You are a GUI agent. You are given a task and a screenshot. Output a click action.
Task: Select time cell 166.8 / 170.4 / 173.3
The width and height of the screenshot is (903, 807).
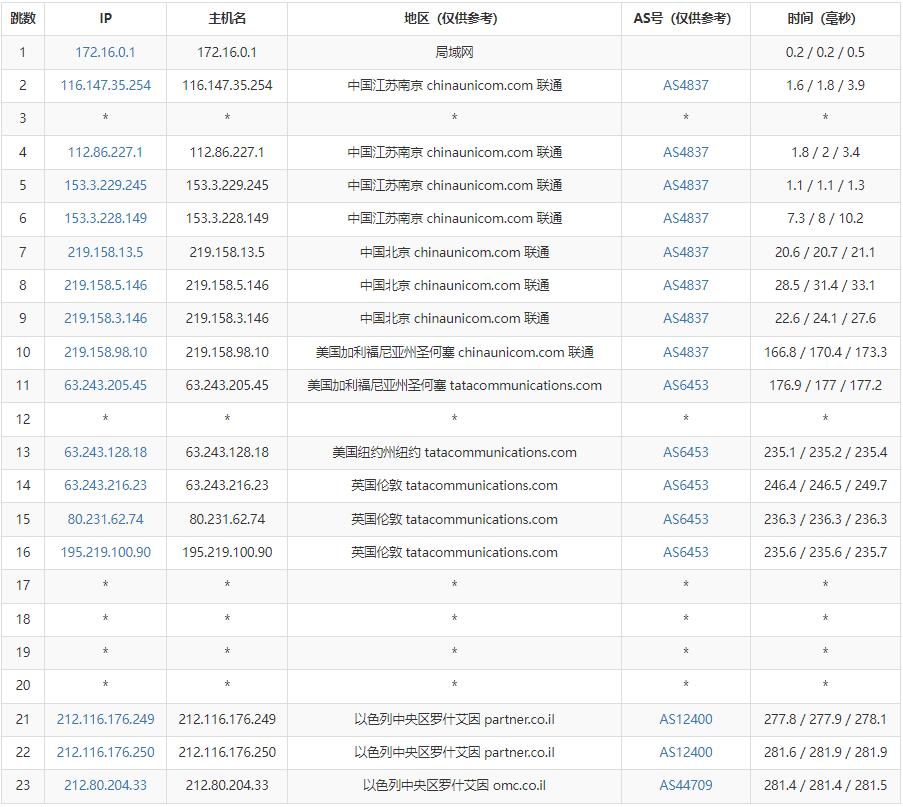point(825,352)
